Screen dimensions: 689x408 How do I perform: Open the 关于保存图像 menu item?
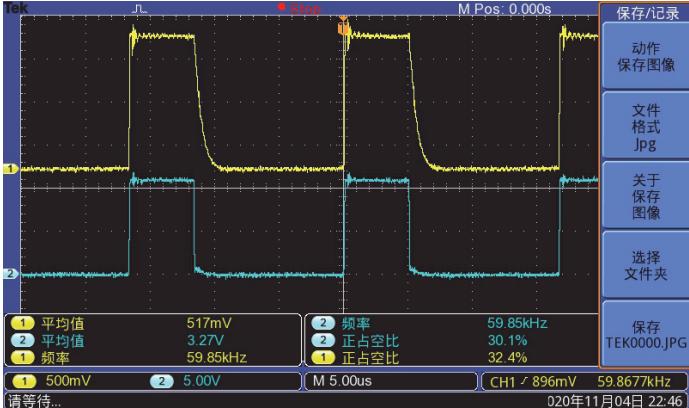coord(645,196)
